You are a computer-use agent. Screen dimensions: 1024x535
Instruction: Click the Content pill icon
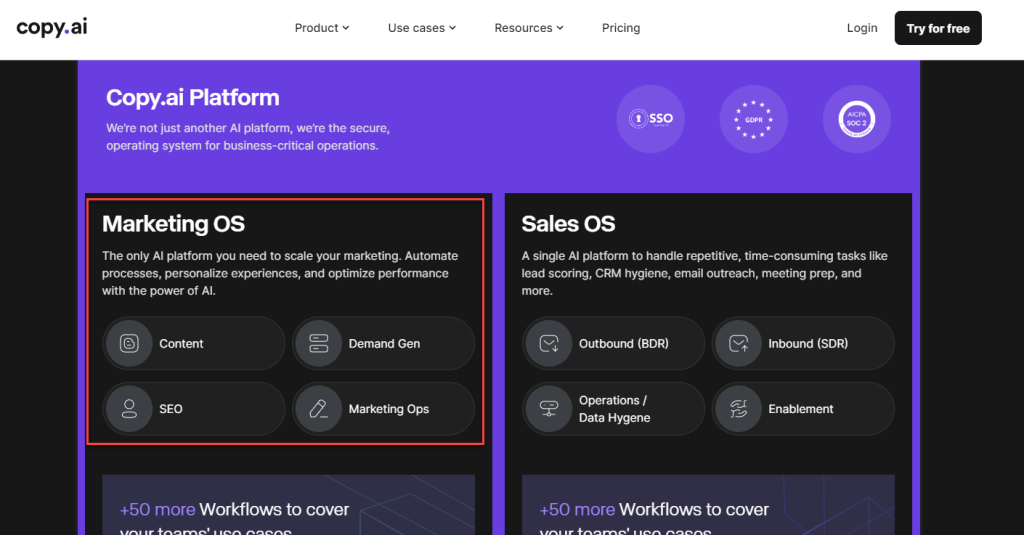(129, 344)
